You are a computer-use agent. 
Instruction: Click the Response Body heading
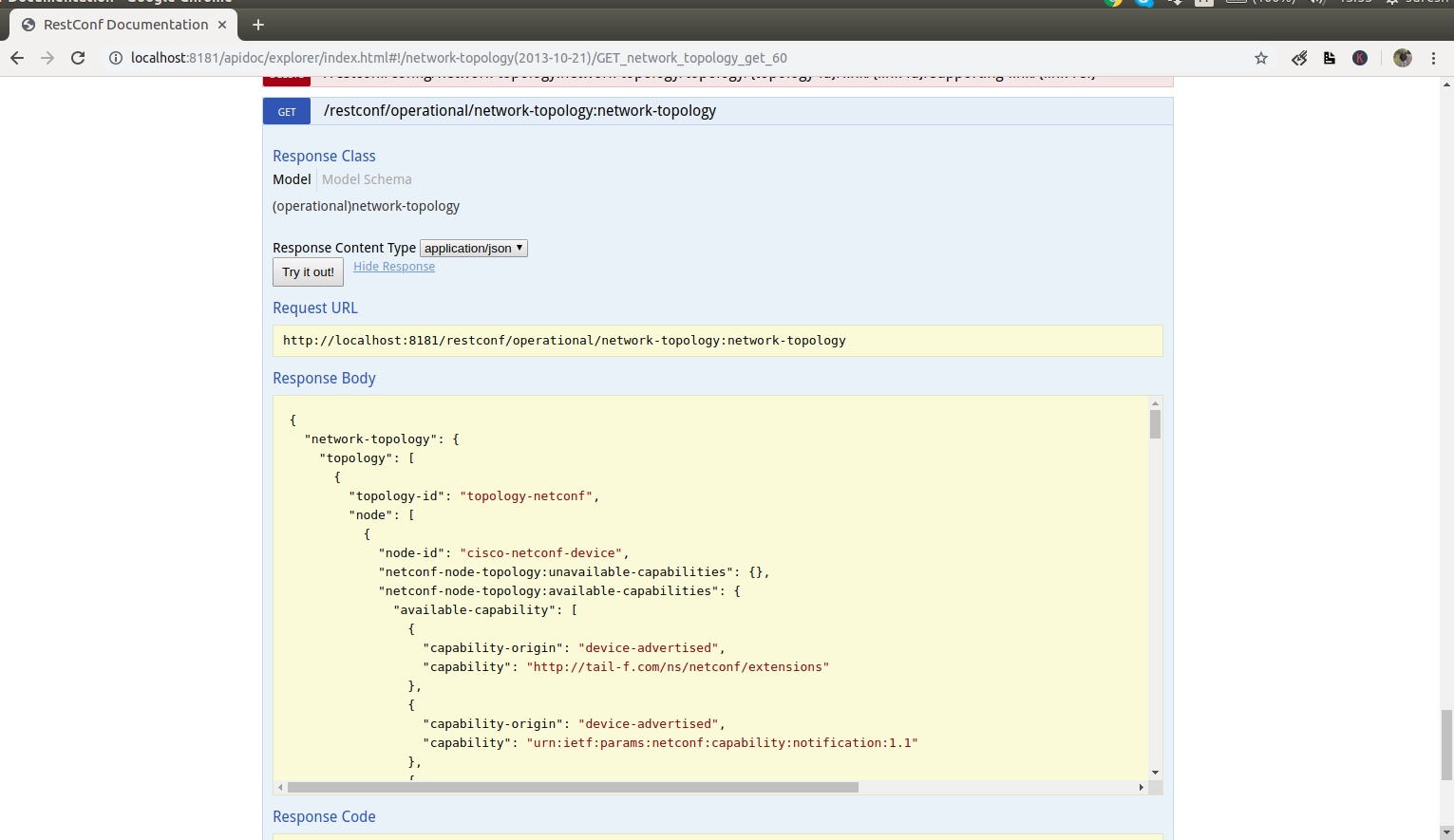[x=324, y=378]
